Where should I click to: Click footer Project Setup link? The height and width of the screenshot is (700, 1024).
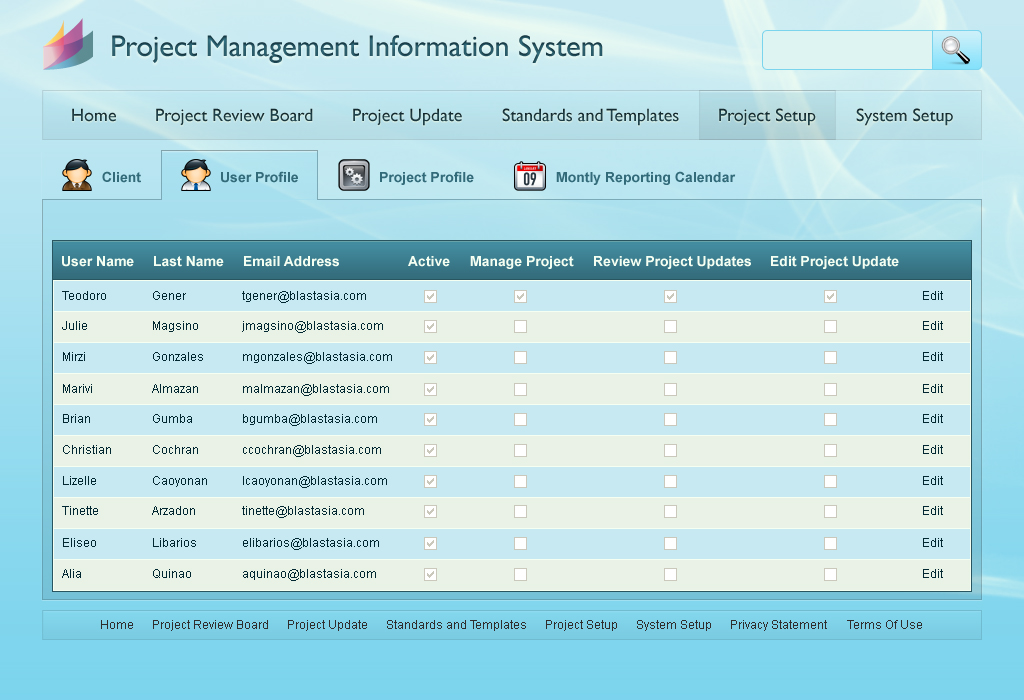coord(581,625)
